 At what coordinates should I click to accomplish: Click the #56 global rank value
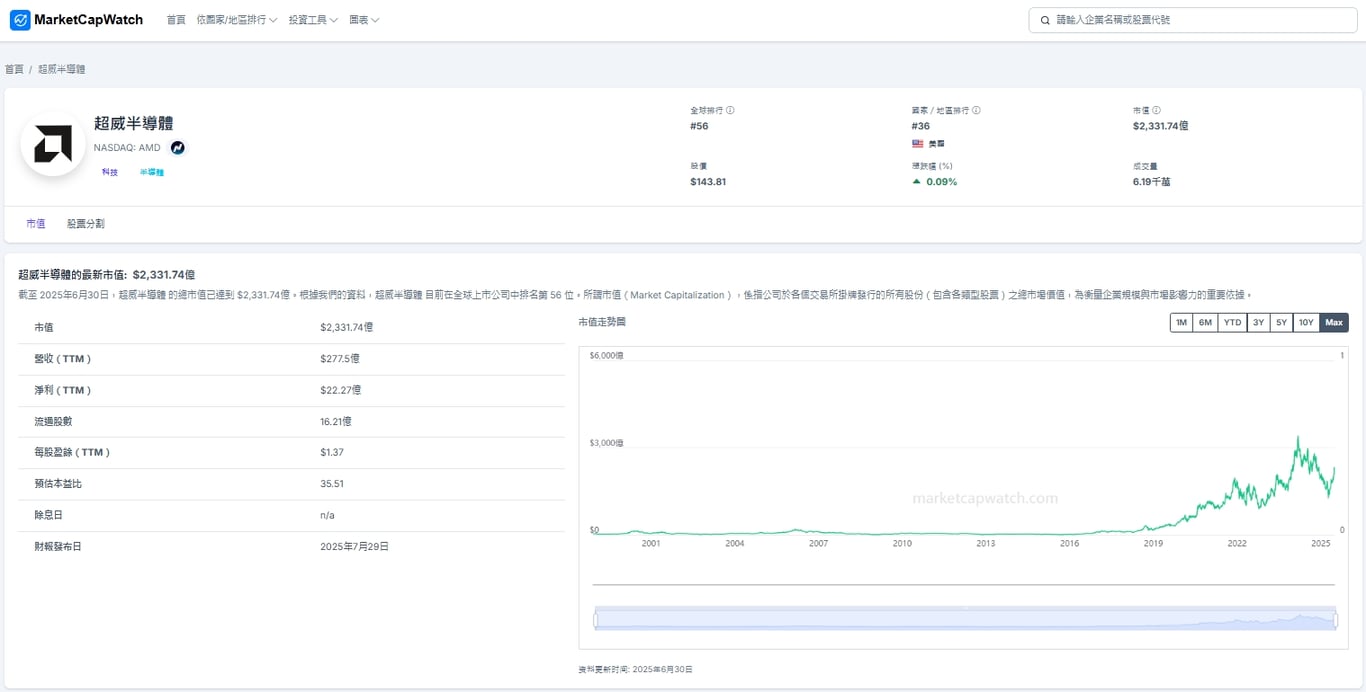[699, 126]
